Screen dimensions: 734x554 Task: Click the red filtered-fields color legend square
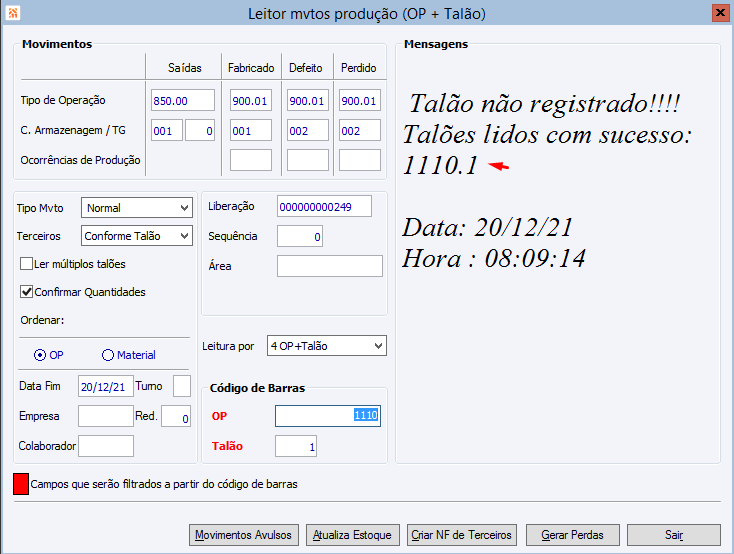[x=21, y=484]
